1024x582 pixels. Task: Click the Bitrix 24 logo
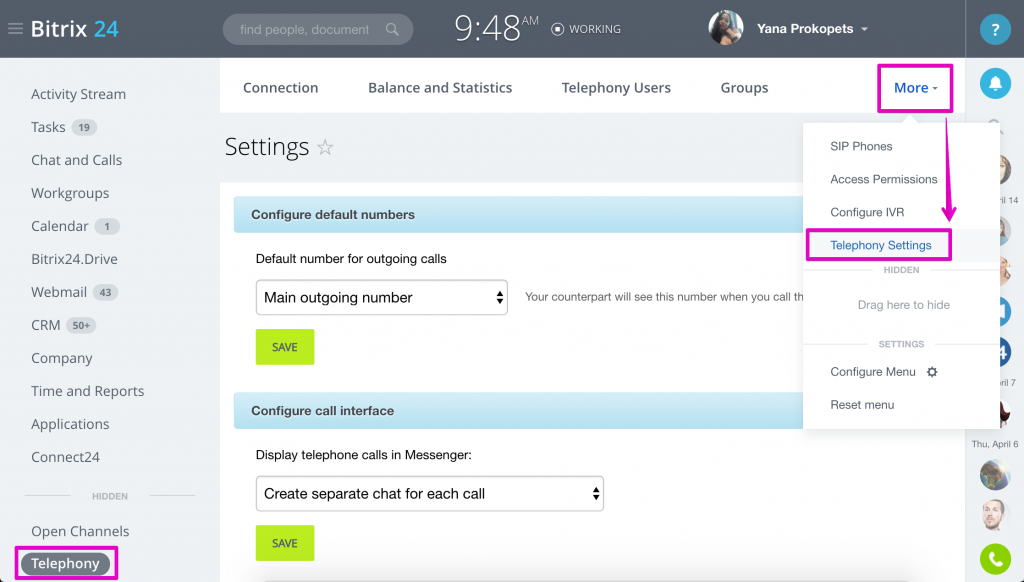click(74, 29)
